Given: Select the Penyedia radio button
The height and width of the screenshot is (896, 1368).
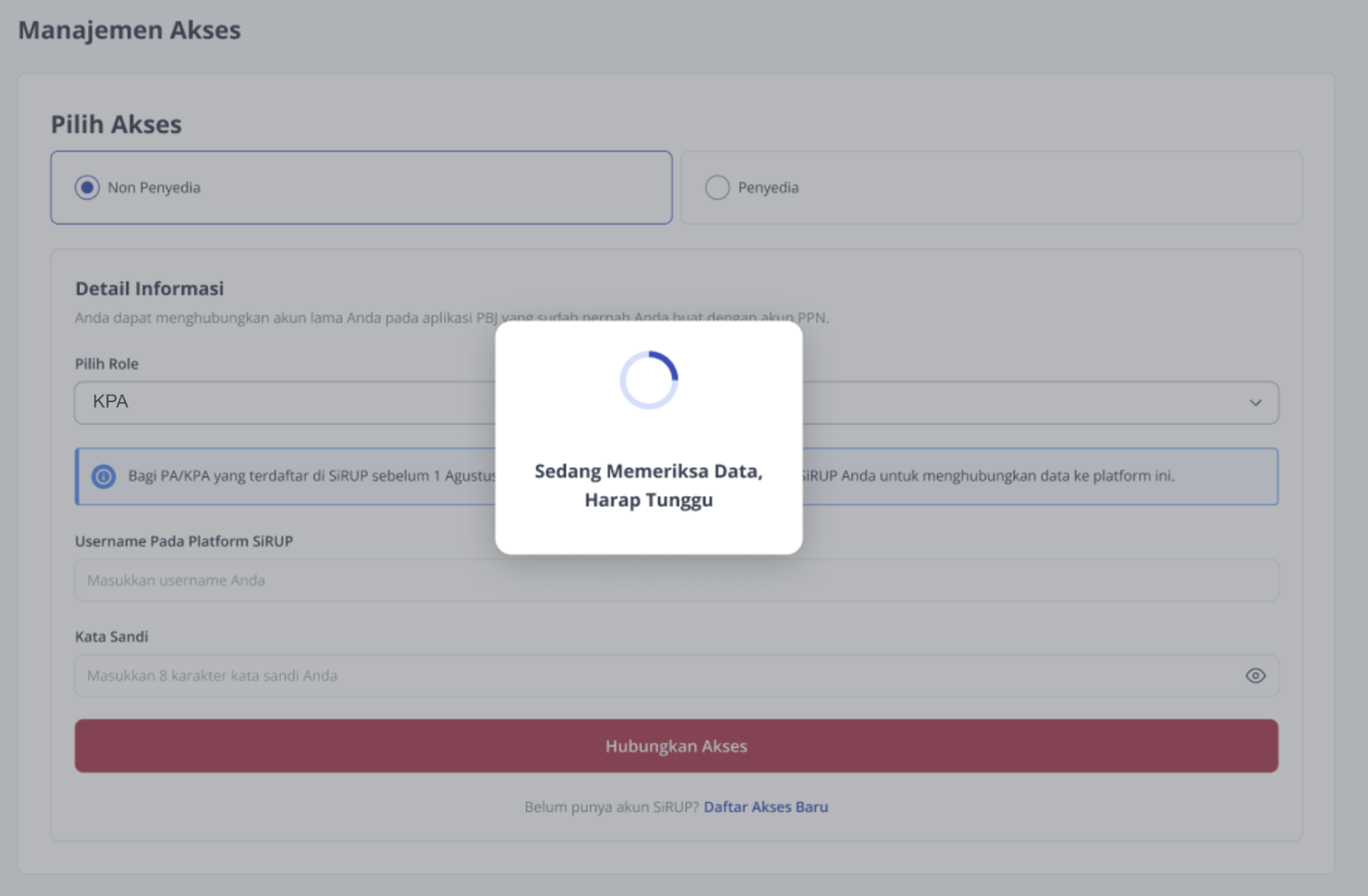Looking at the screenshot, I should (x=717, y=187).
